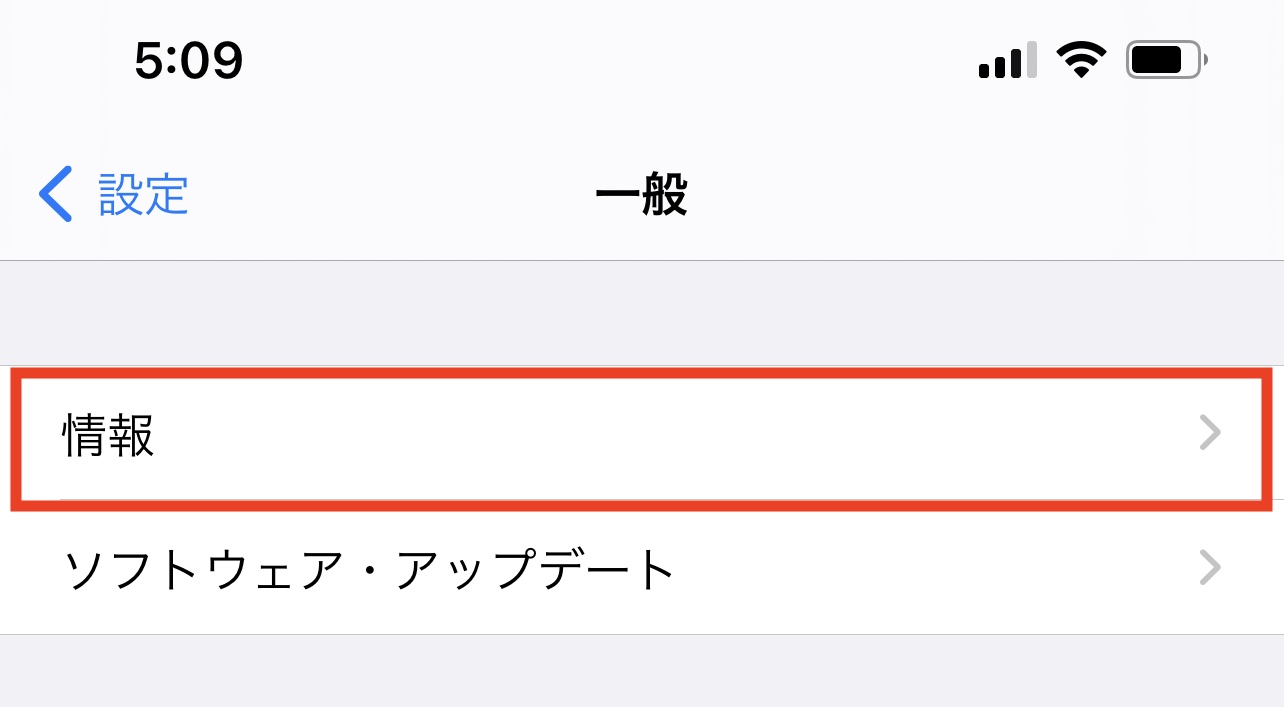Tap the gray area below ソフトウェア・アップデート

(640, 672)
